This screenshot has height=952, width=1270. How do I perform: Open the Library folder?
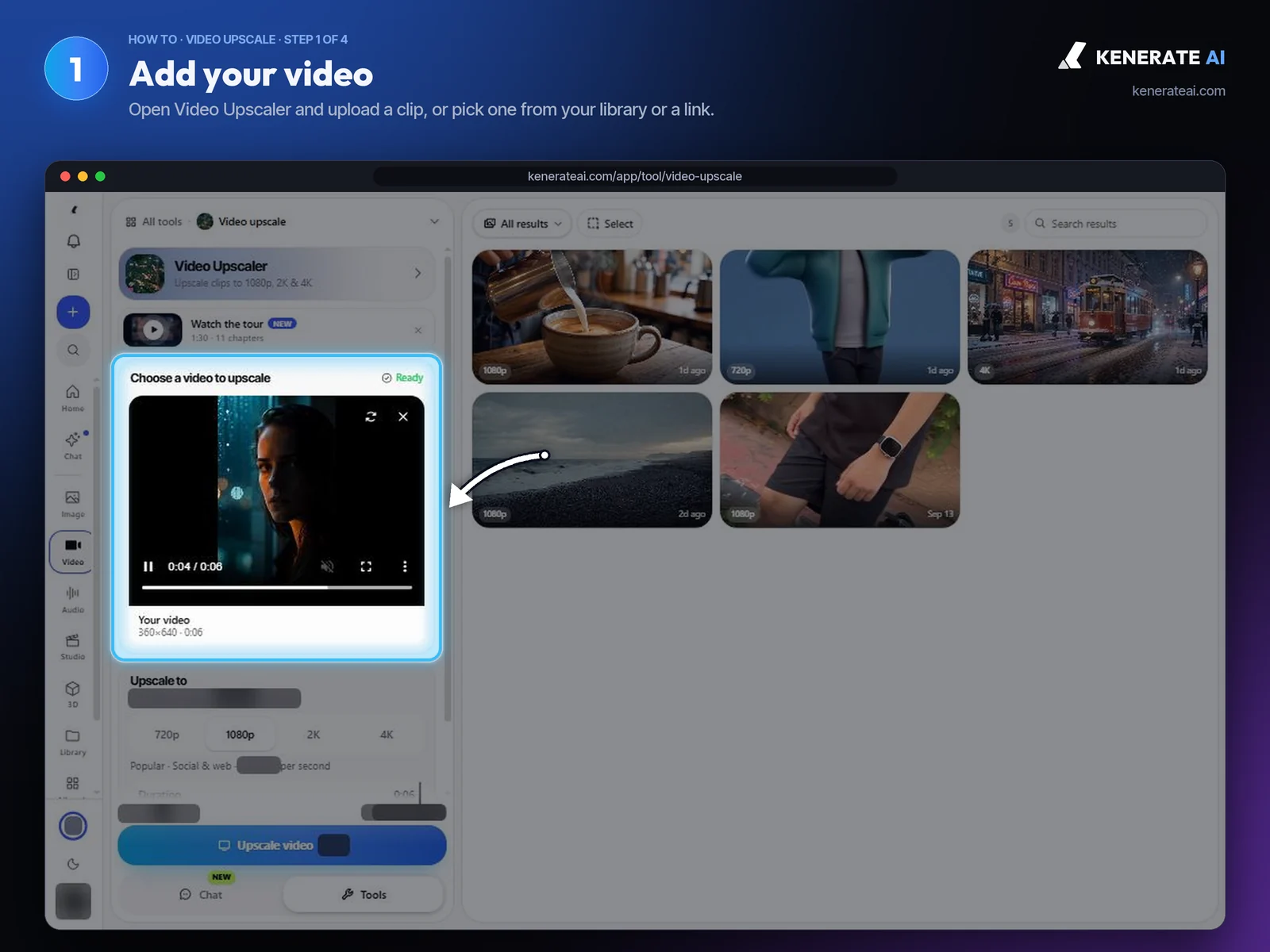pos(73,742)
